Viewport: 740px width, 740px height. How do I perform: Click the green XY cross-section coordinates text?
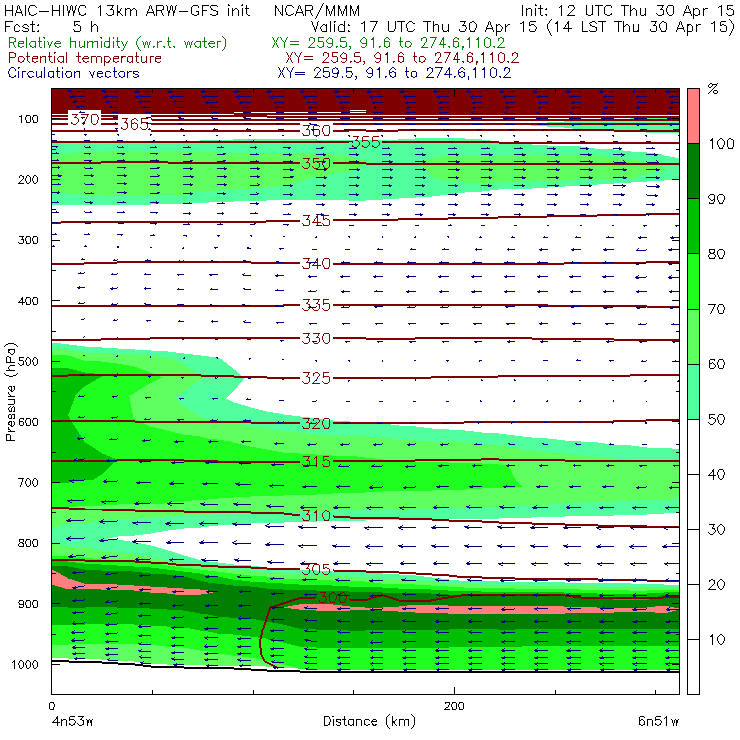point(388,43)
